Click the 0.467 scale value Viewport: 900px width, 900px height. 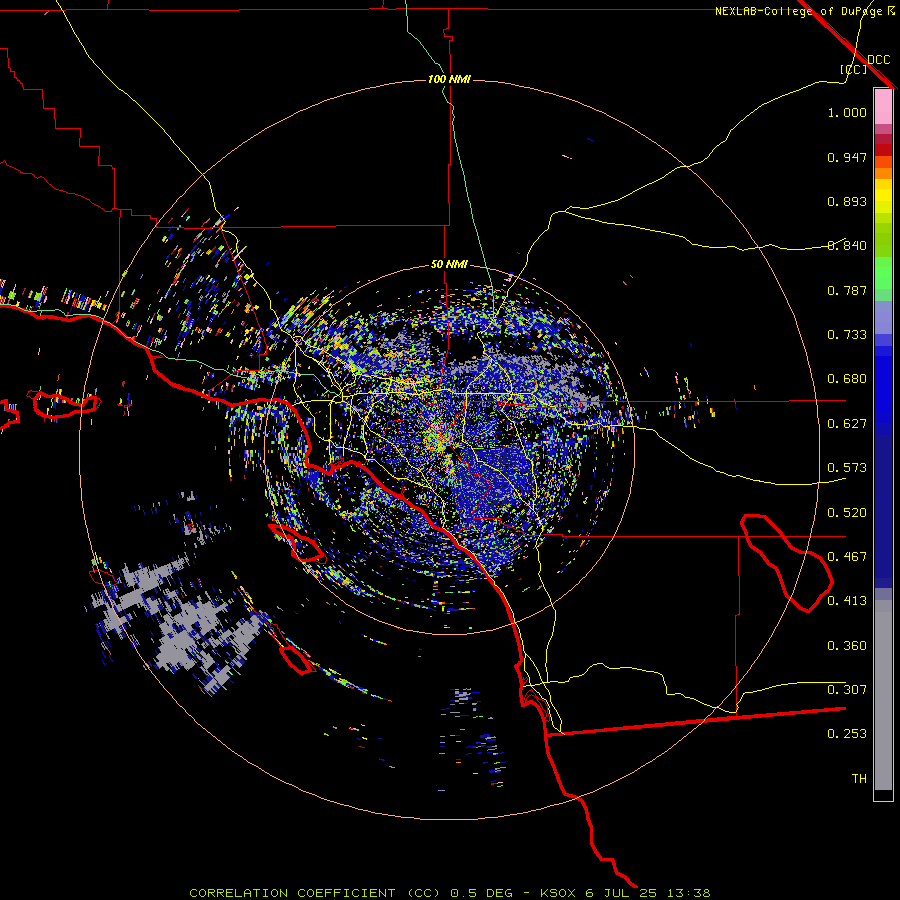pyautogui.click(x=847, y=557)
